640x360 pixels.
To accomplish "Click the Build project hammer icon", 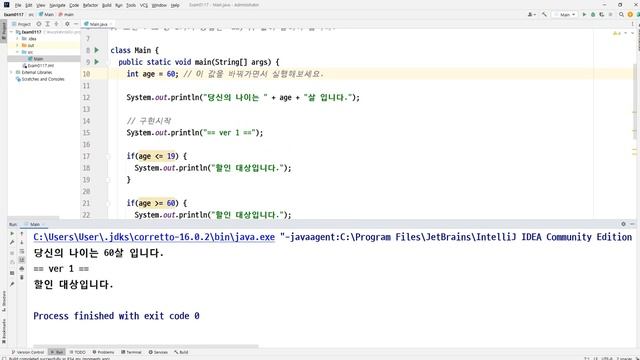I will coord(544,14).
